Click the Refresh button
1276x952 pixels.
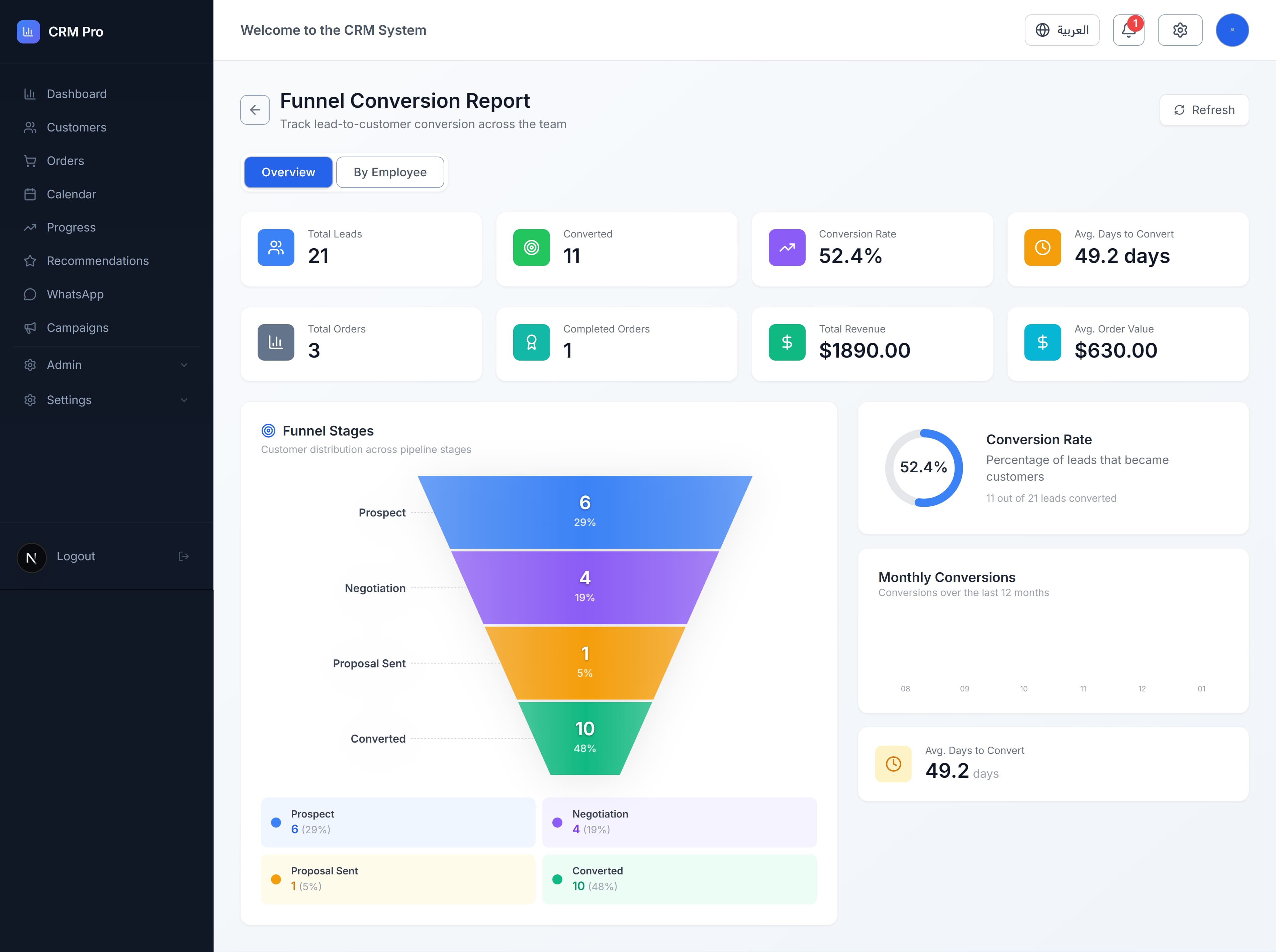(x=1204, y=110)
